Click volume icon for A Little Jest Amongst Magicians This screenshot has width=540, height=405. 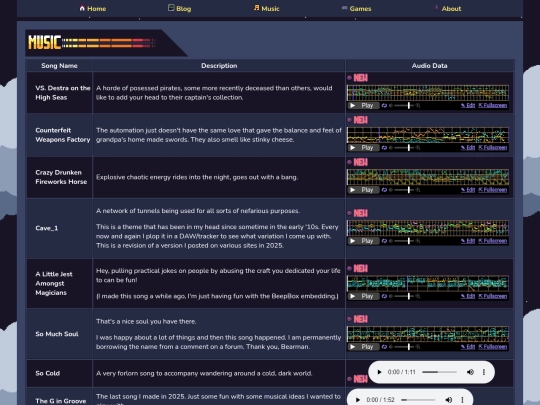point(391,296)
